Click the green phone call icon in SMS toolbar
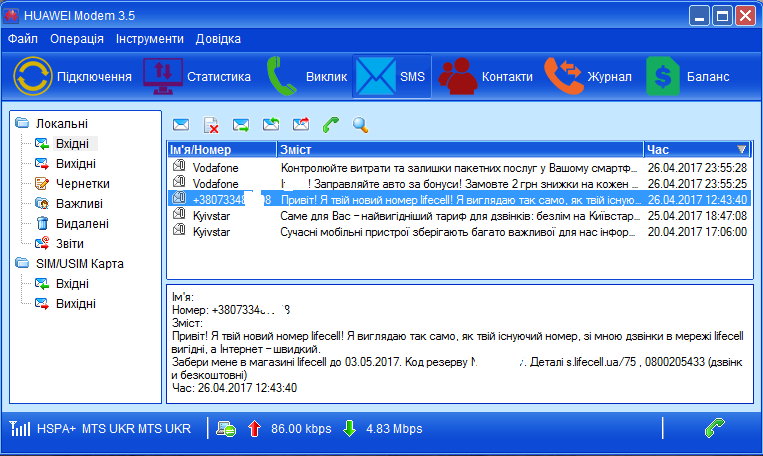The image size is (763, 456). [330, 125]
